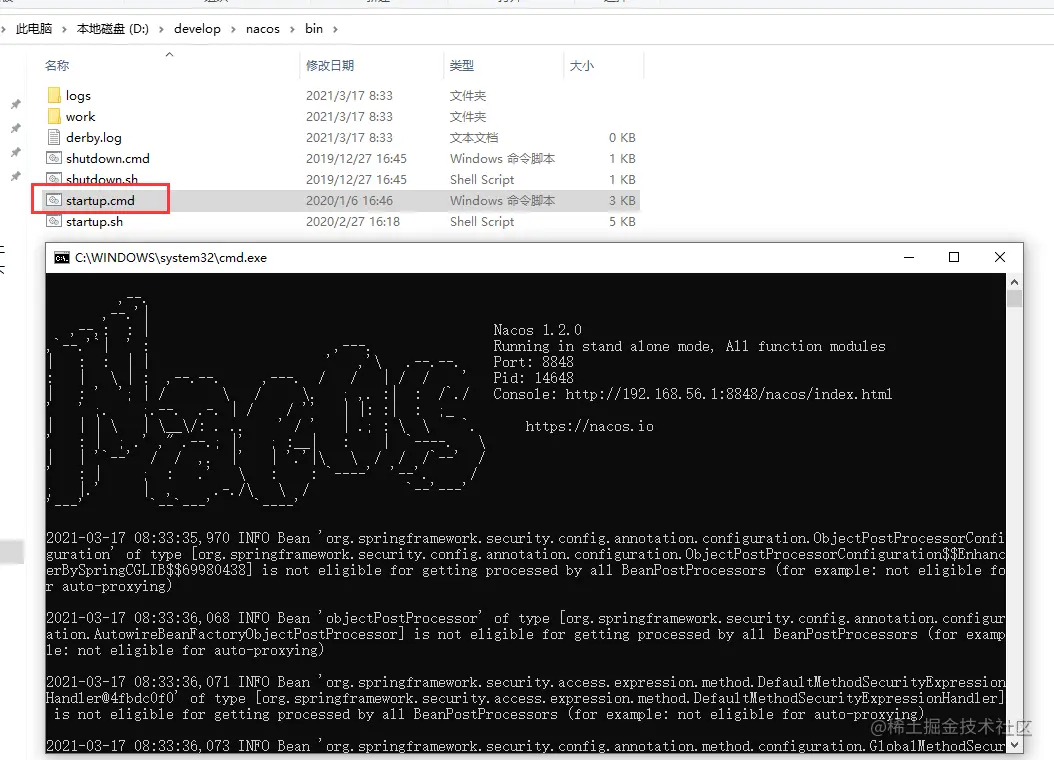Close the cmd.exe window
This screenshot has height=760, width=1054.
pyautogui.click(x=1000, y=257)
